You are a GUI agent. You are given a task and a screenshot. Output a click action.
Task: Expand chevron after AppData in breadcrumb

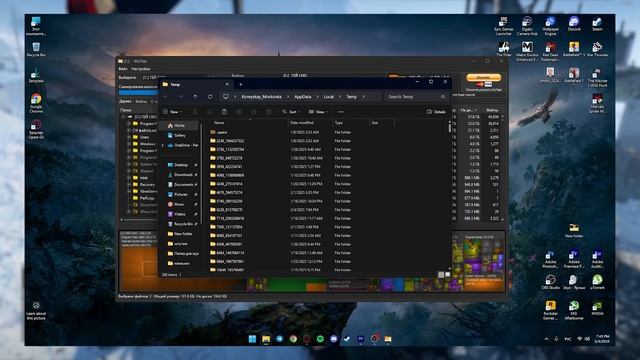pyautogui.click(x=318, y=97)
